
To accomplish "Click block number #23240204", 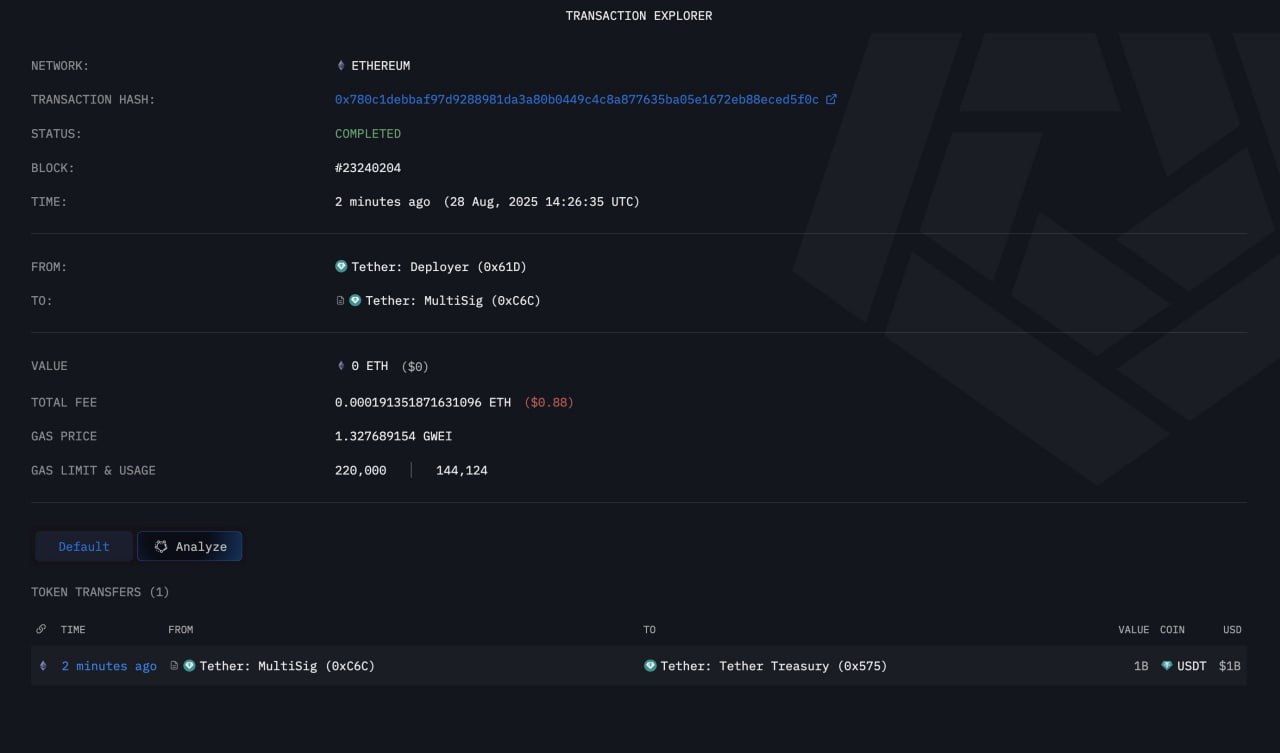I will (x=368, y=168).
